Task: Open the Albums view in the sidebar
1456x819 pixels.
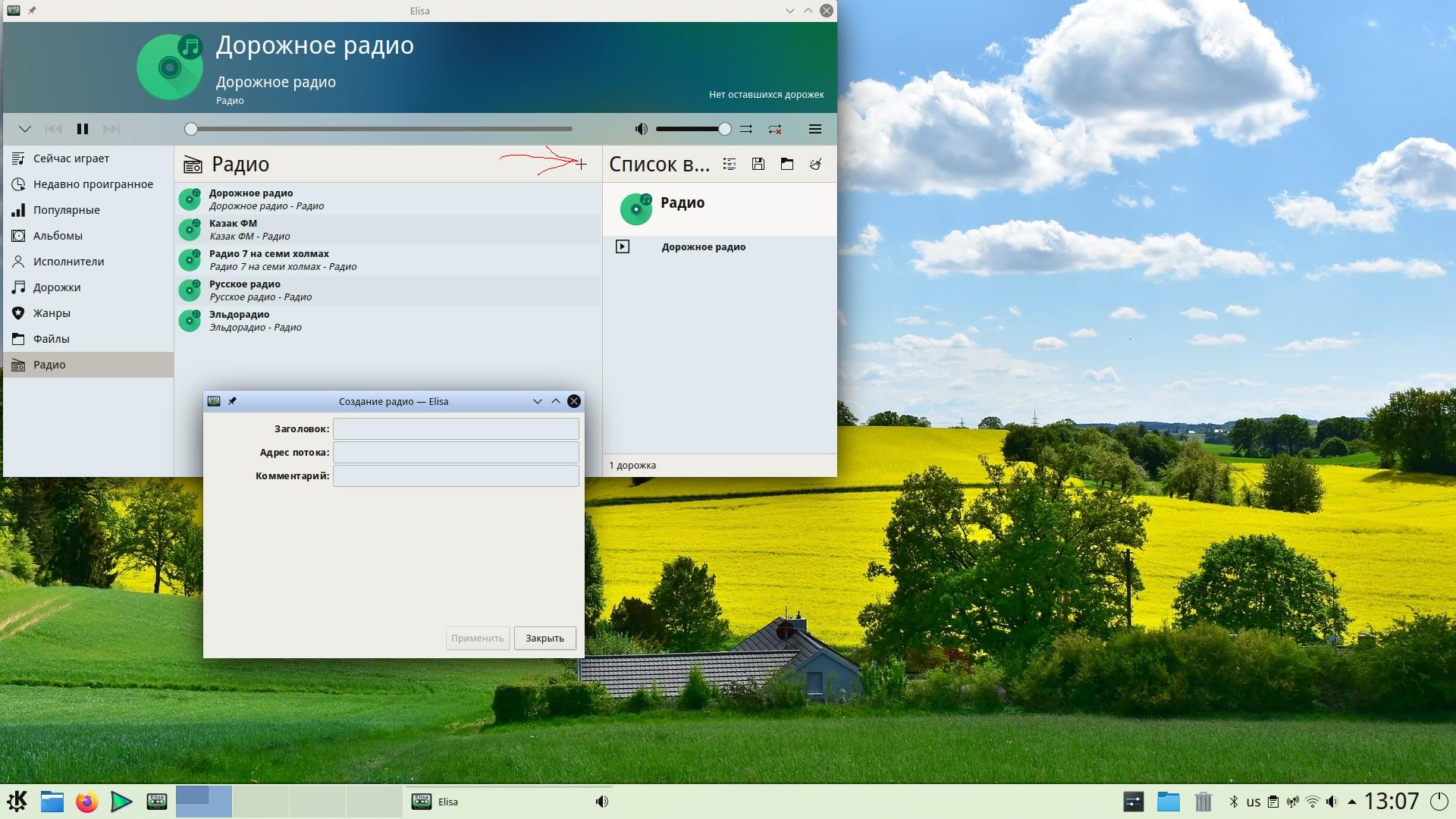Action: [x=58, y=236]
